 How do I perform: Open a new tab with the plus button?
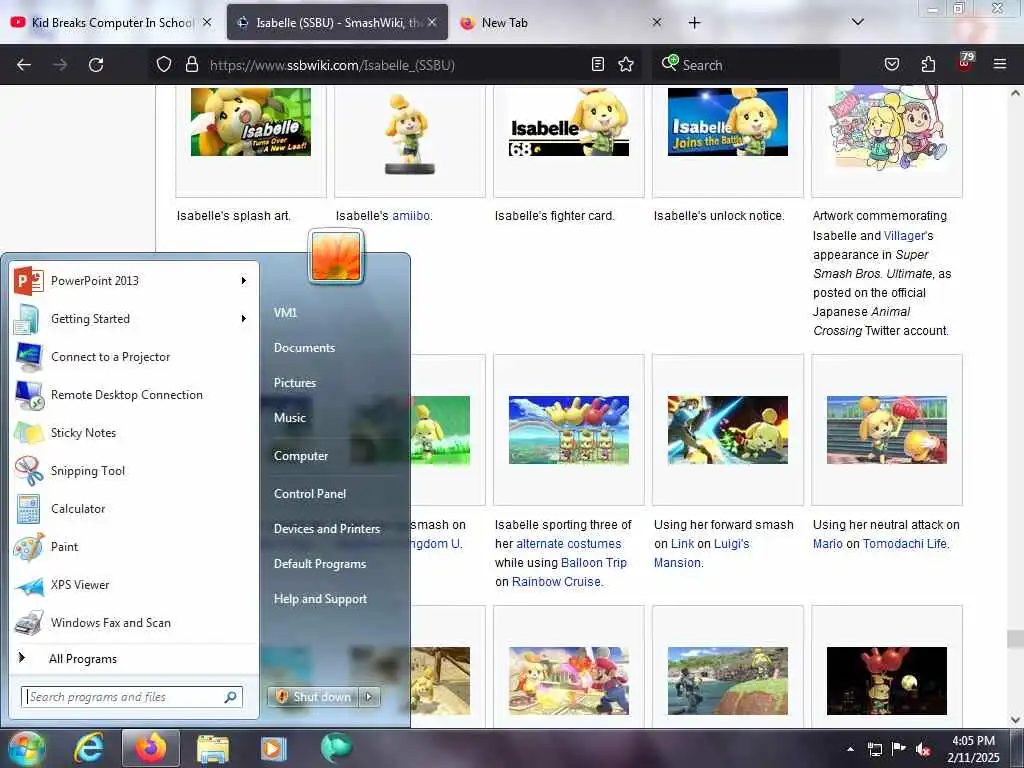[694, 23]
